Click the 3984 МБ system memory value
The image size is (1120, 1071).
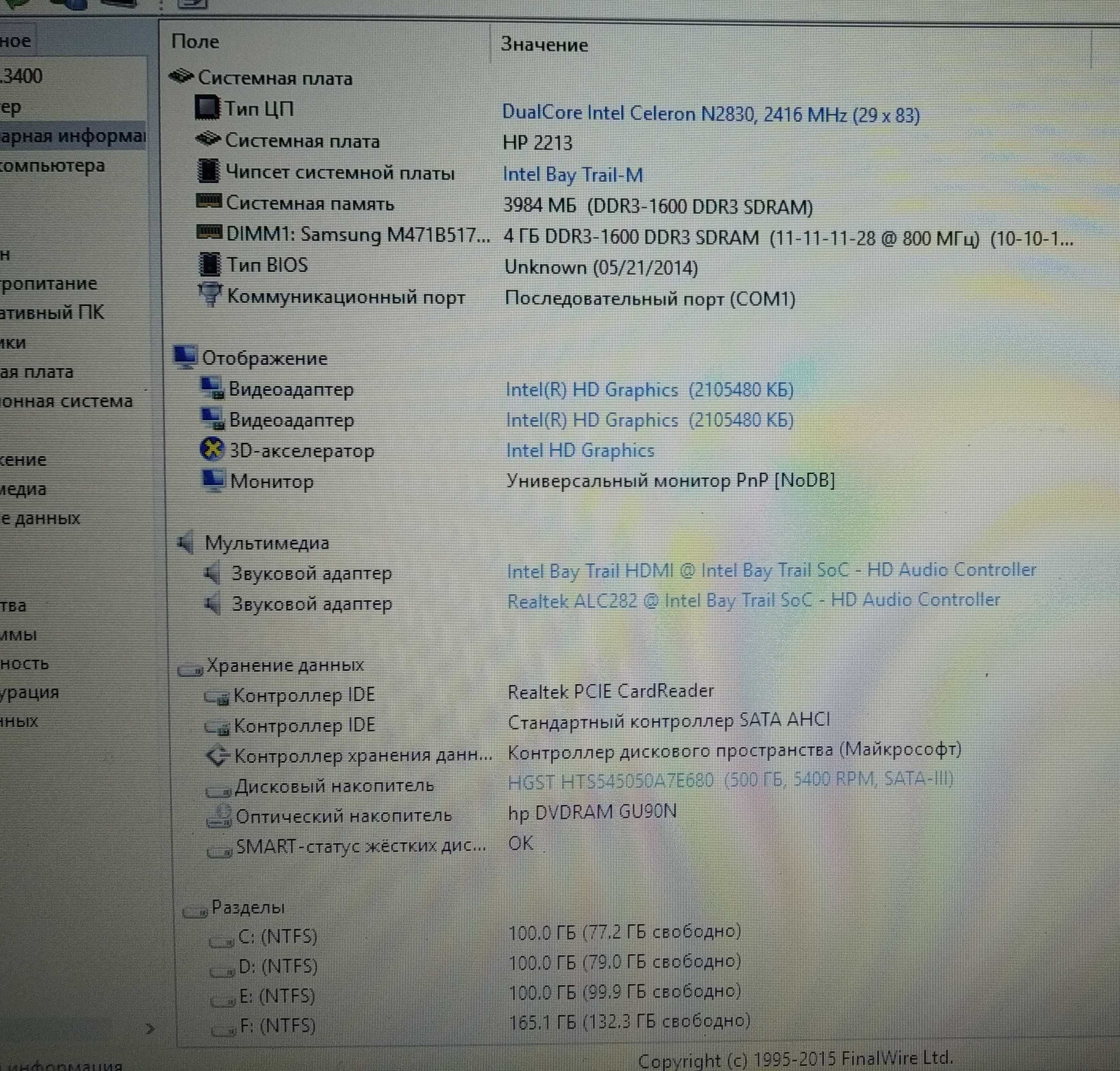tap(658, 206)
